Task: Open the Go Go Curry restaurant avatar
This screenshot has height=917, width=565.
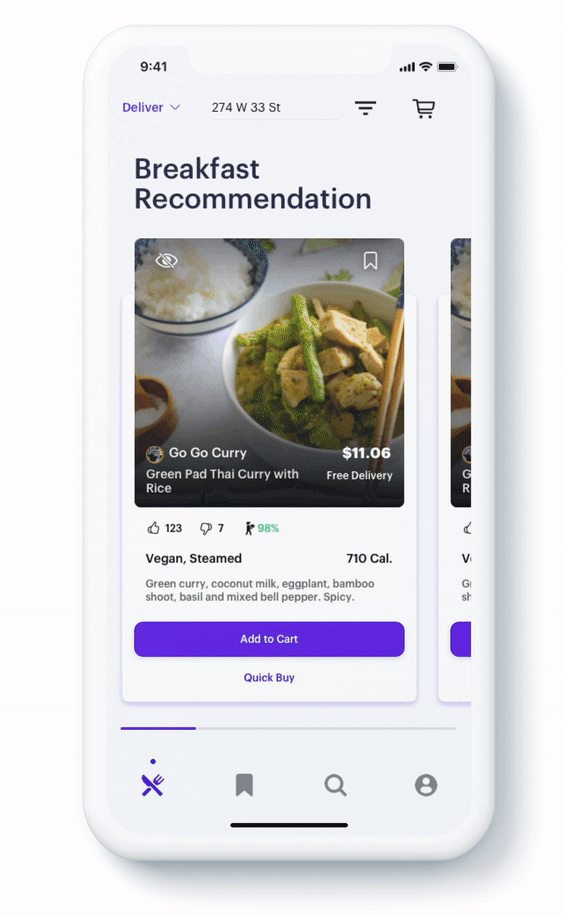Action: tap(154, 454)
